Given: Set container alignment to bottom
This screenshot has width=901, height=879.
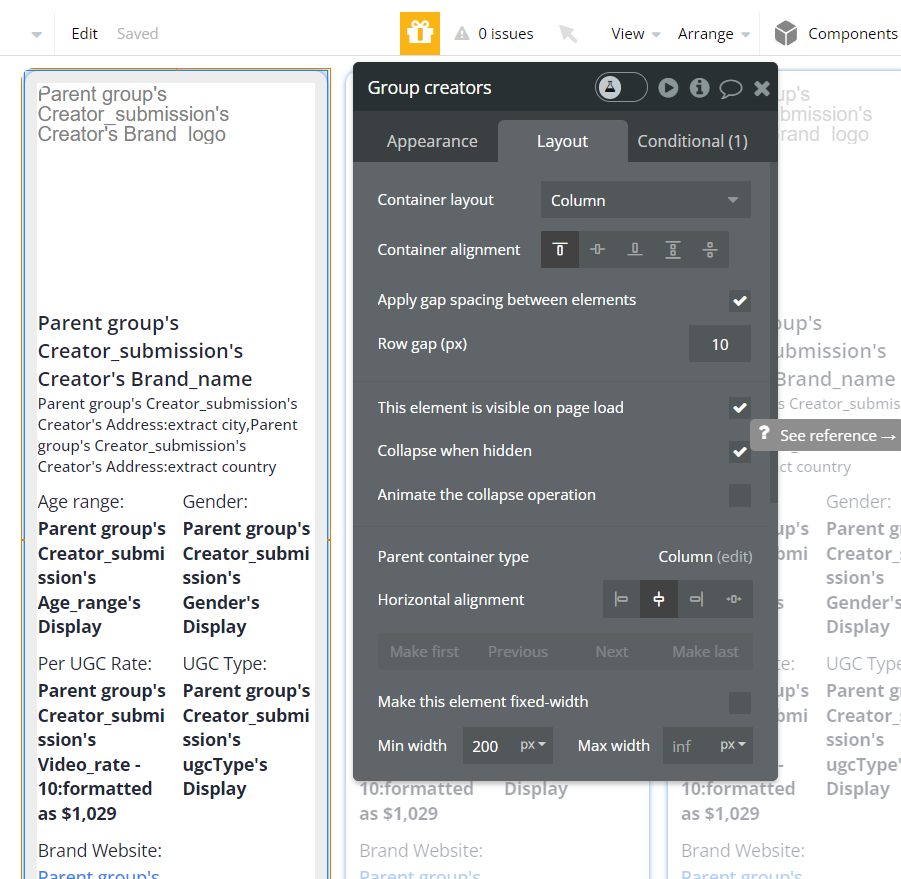Looking at the screenshot, I should point(635,249).
